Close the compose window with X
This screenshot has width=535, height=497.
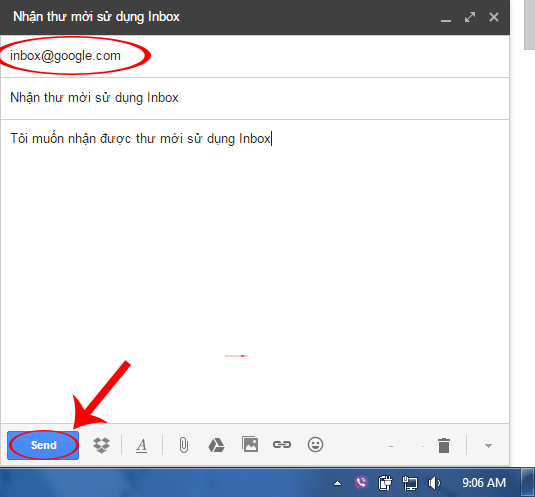(x=494, y=17)
